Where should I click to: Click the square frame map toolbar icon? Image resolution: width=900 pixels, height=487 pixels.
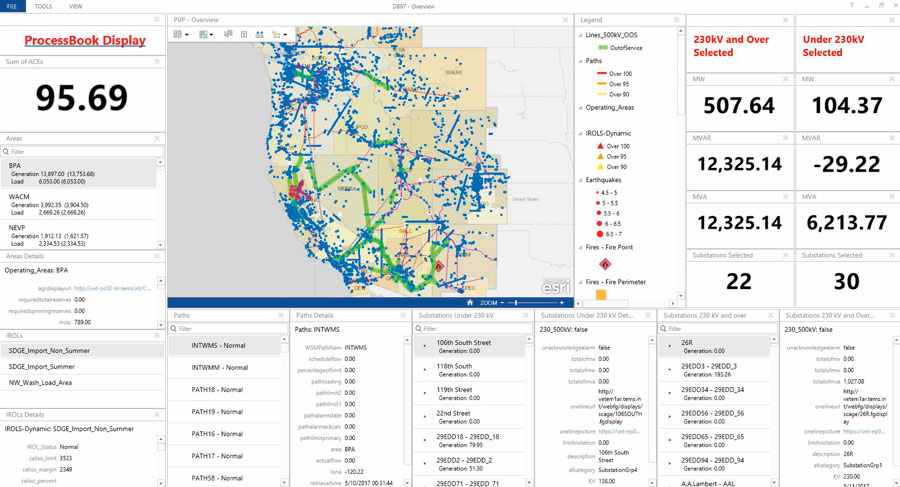244,35
